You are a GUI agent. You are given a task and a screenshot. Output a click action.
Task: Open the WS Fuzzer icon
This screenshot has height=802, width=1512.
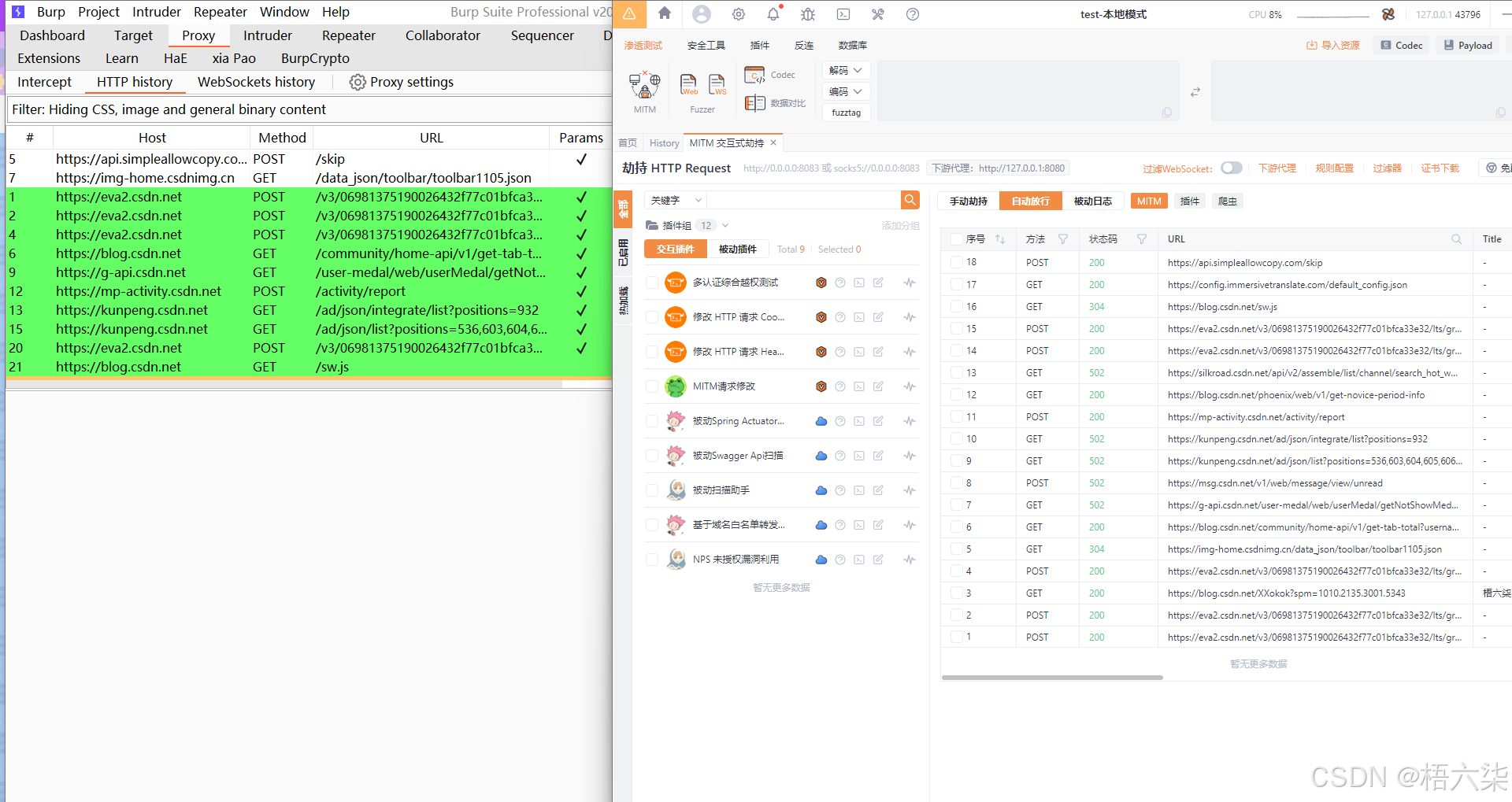click(x=717, y=84)
